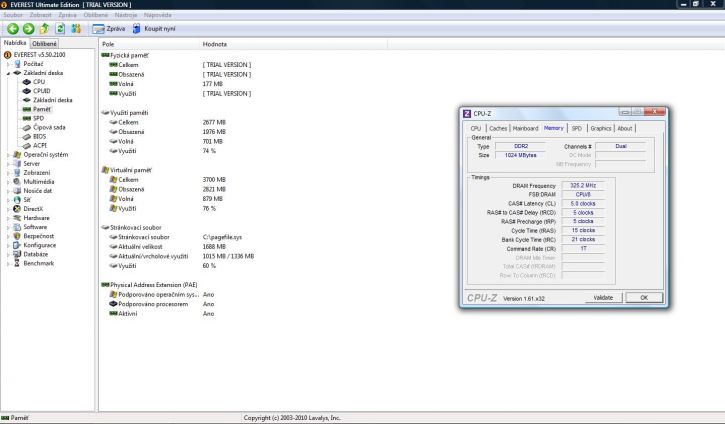
Task: Expand the Multimédia tree node
Action: [8, 182]
